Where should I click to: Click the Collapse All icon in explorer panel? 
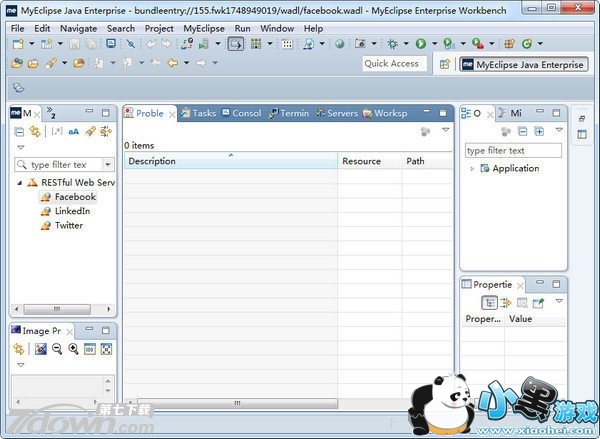19,132
